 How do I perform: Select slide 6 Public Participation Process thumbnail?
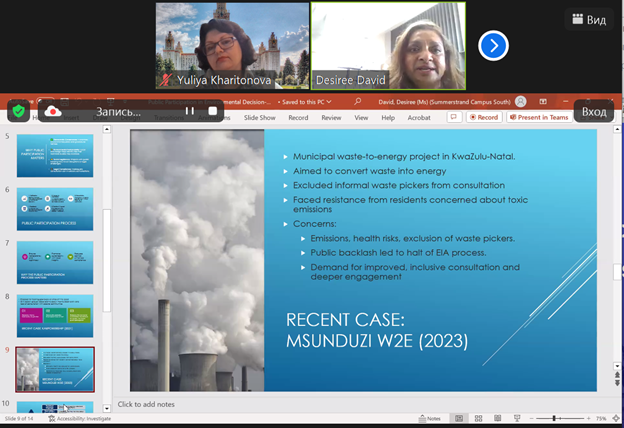[x=55, y=209]
